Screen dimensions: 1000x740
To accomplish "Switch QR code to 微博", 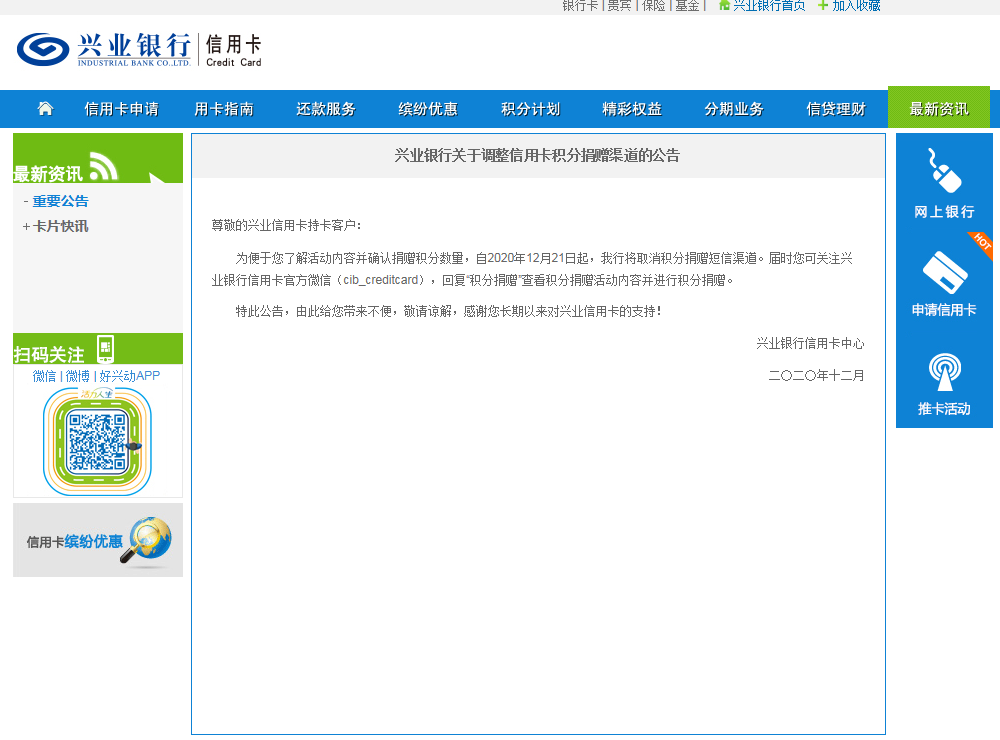I will [78, 376].
